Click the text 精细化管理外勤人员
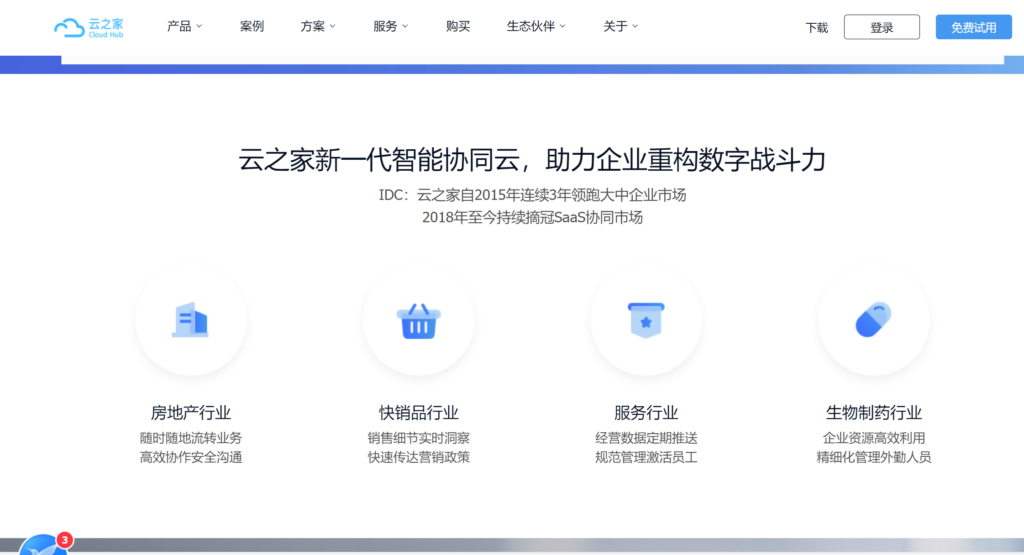The height and width of the screenshot is (555, 1024). (x=873, y=457)
